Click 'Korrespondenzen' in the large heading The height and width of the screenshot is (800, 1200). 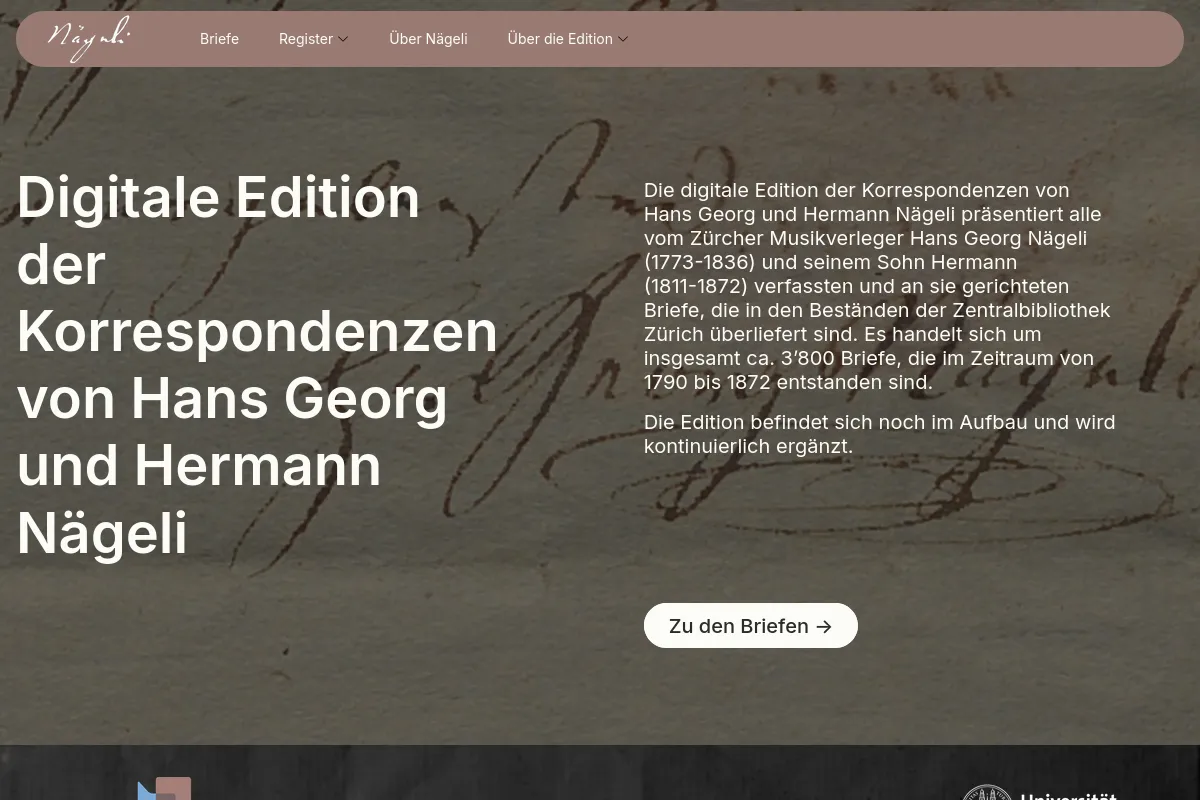click(x=257, y=331)
